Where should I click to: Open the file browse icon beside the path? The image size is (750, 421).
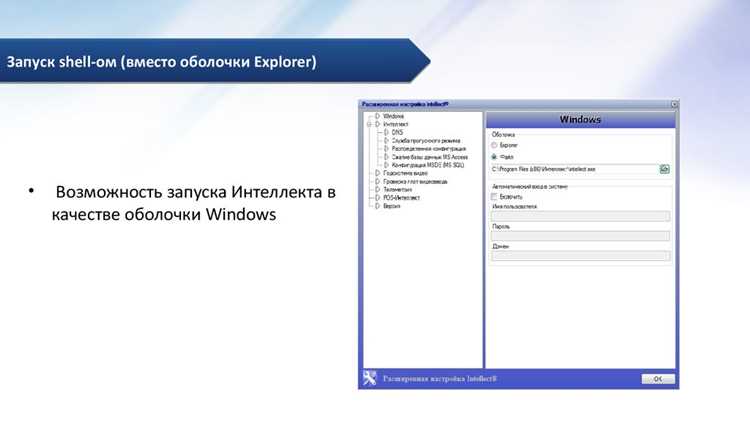click(x=664, y=169)
